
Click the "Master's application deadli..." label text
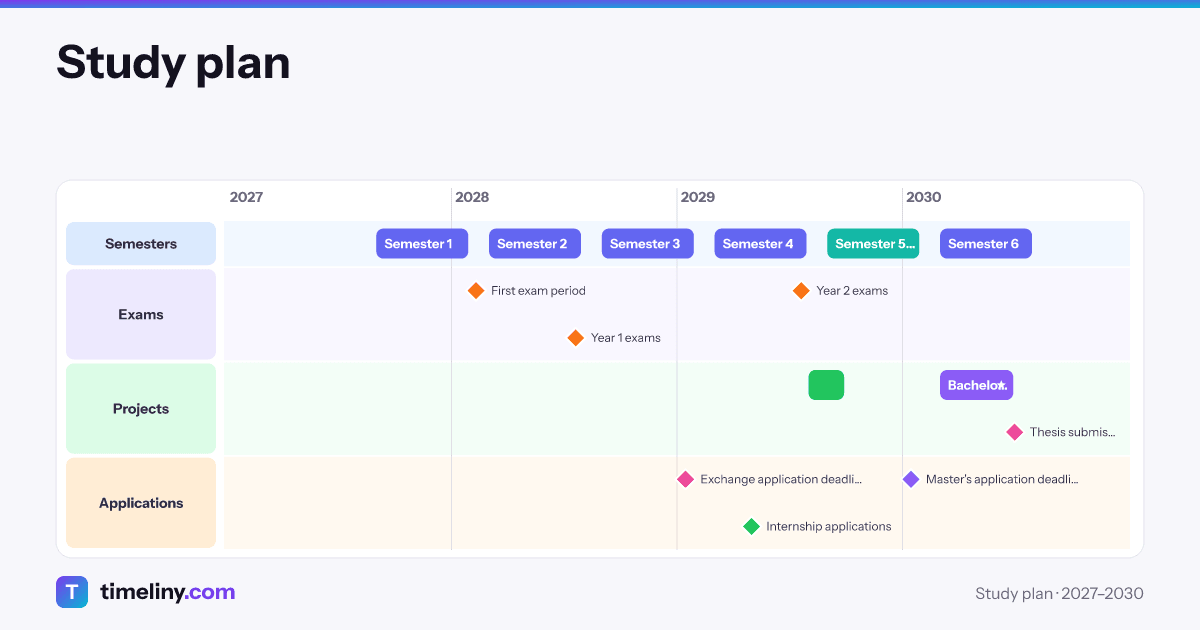pos(1002,479)
